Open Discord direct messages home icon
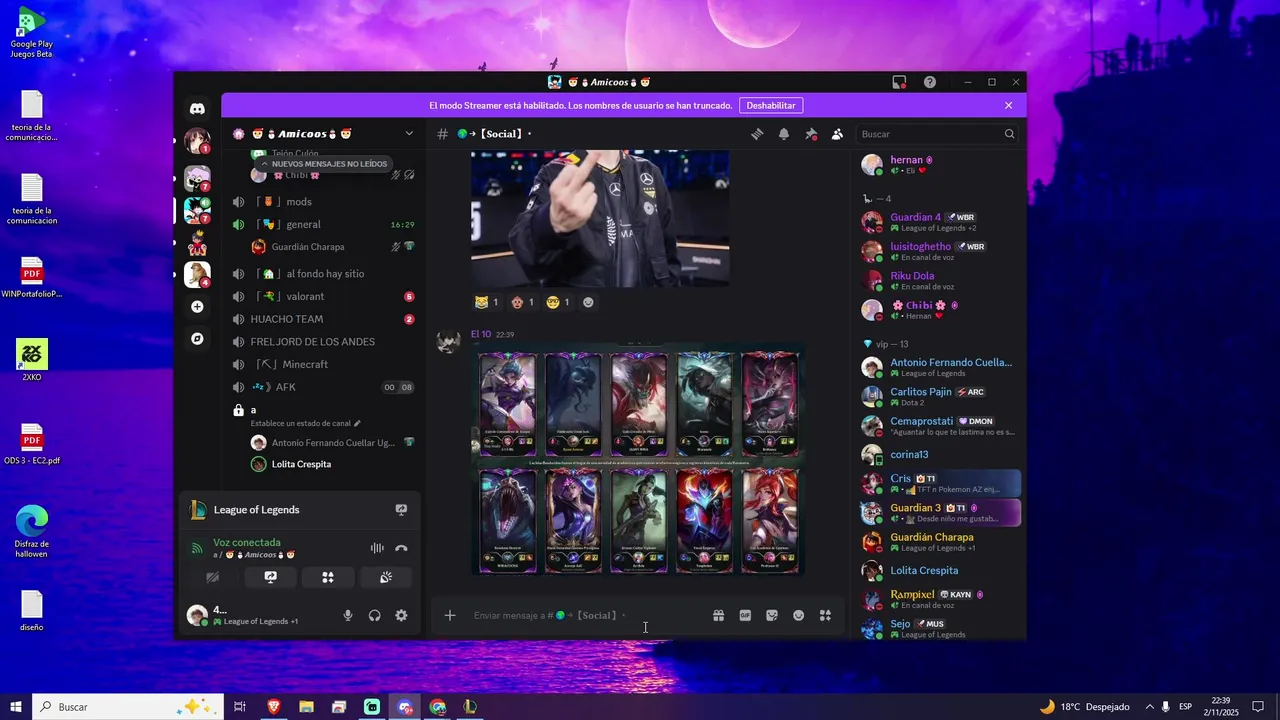 coord(197,108)
